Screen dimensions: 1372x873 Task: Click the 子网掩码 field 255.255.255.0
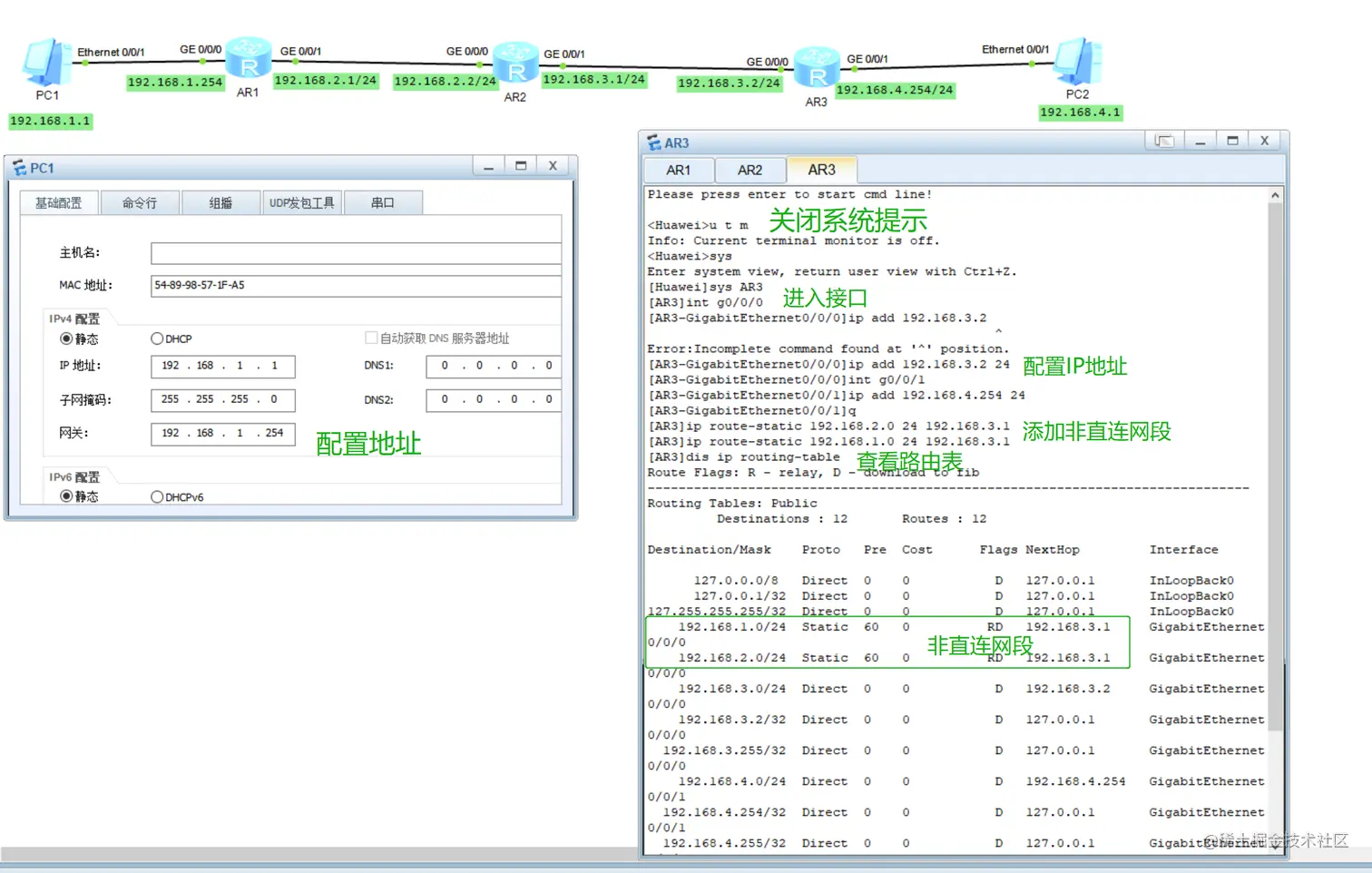pos(222,399)
